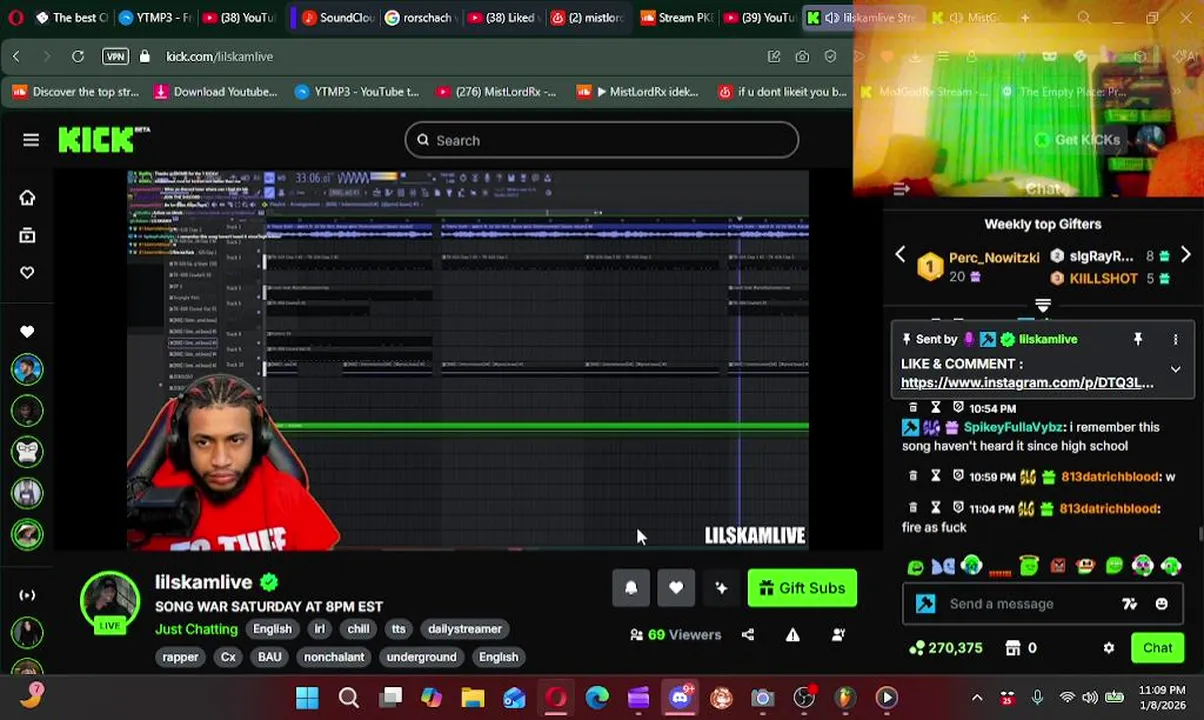Screen dimensions: 1204x720
Task: Open the emote picker smiley icon
Action: pyautogui.click(x=1161, y=604)
